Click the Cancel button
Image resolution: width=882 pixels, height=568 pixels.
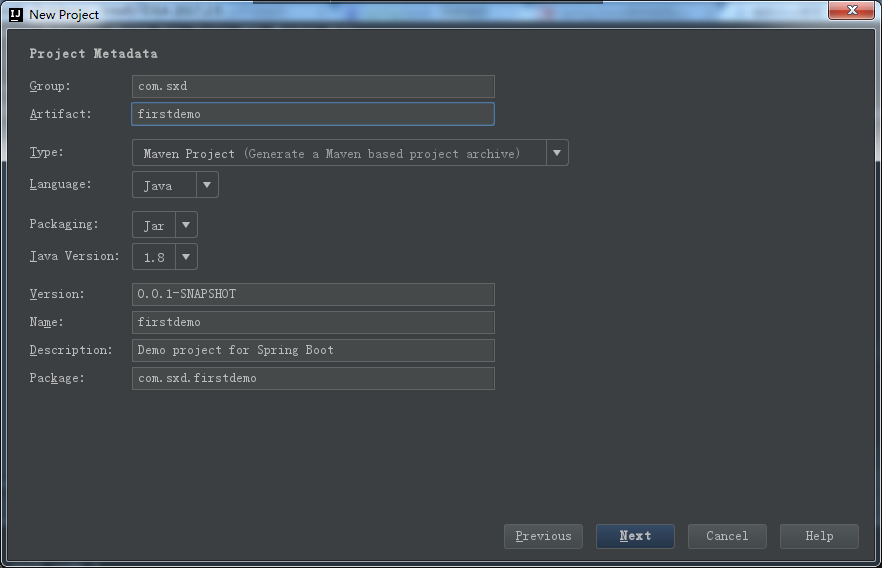point(727,536)
